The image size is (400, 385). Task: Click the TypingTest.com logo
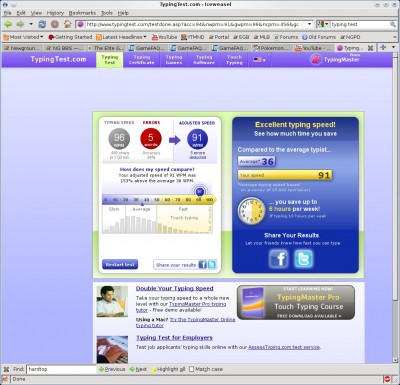tap(58, 59)
